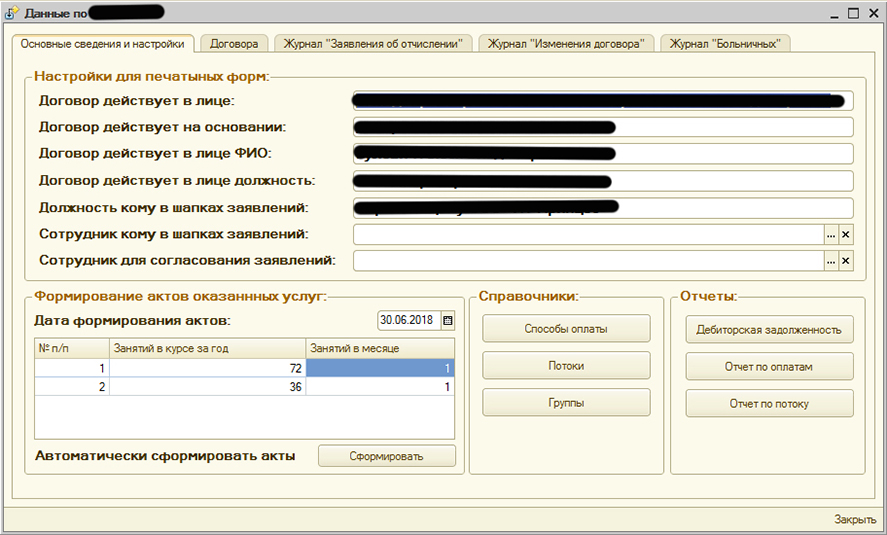The height and width of the screenshot is (535, 887).
Task: Open the 'Потоки' directory
Action: 566,366
